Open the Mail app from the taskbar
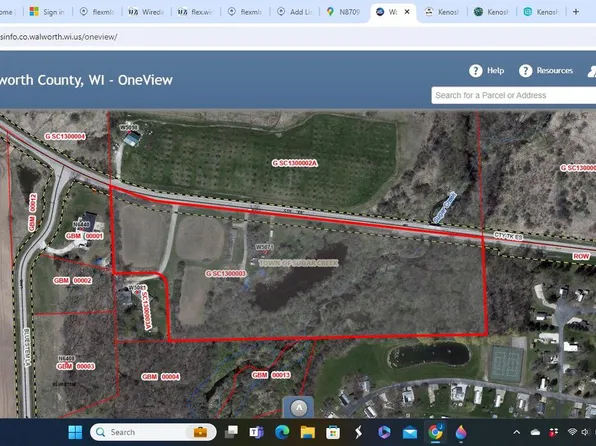The height and width of the screenshot is (446, 596). click(410, 433)
